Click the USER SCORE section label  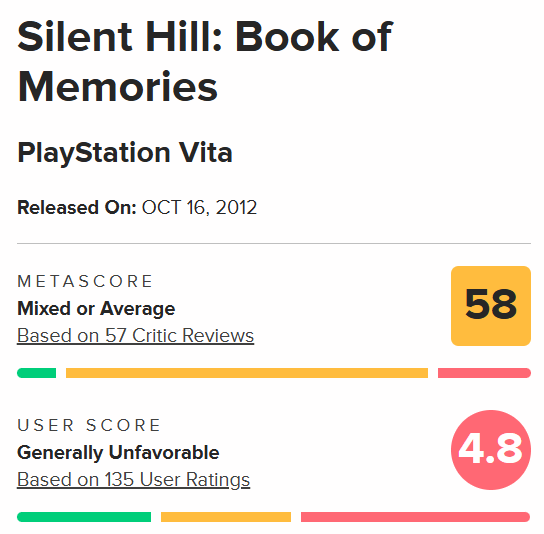point(89,425)
